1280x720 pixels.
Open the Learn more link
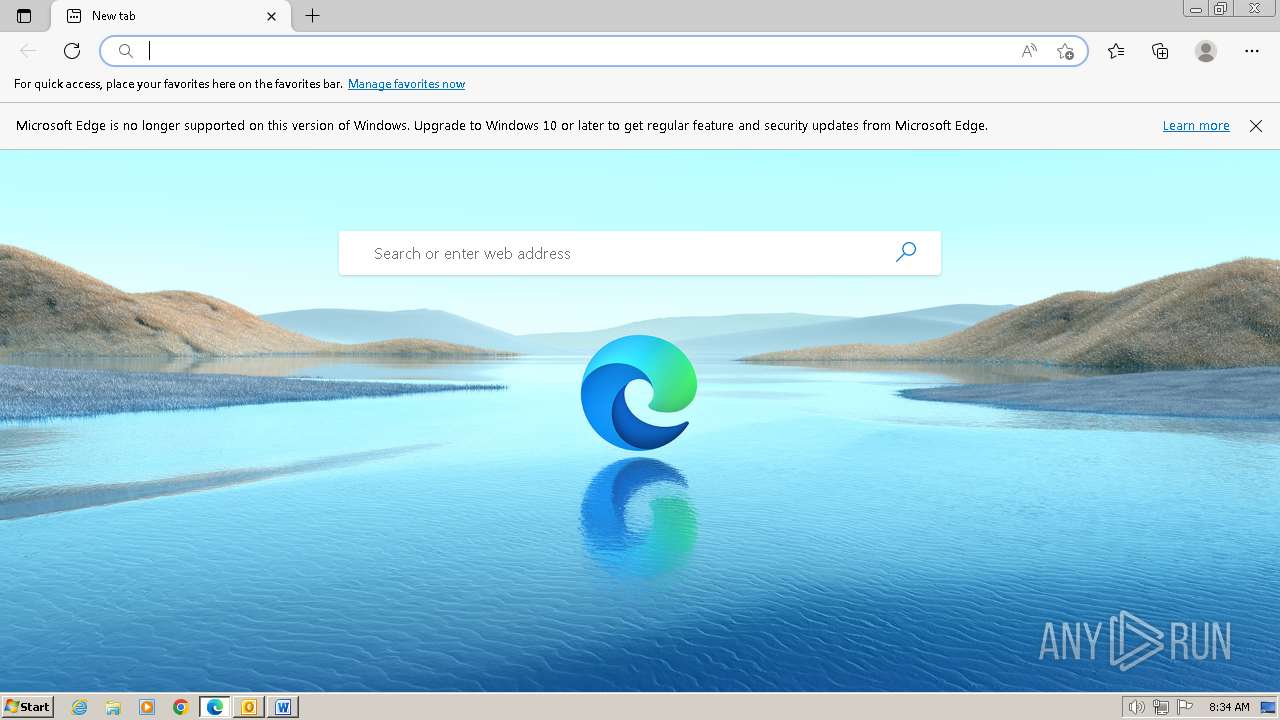coord(1196,126)
